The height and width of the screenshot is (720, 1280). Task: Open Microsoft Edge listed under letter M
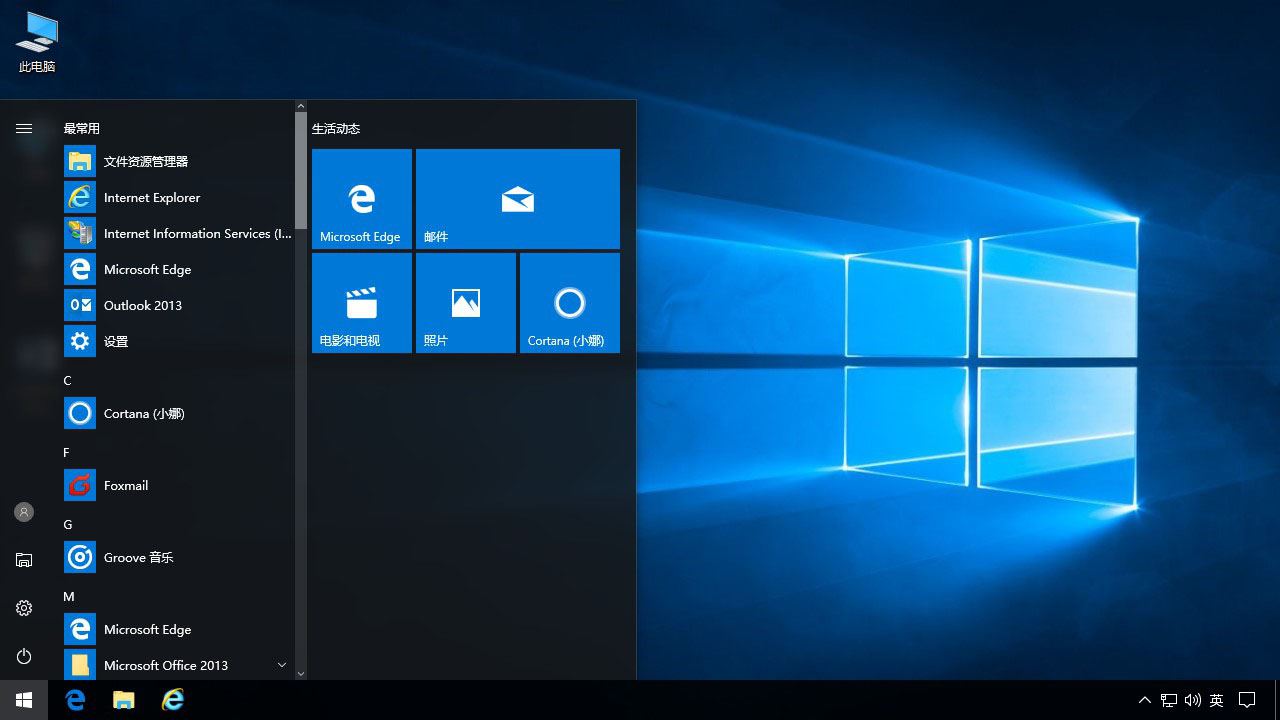point(178,629)
